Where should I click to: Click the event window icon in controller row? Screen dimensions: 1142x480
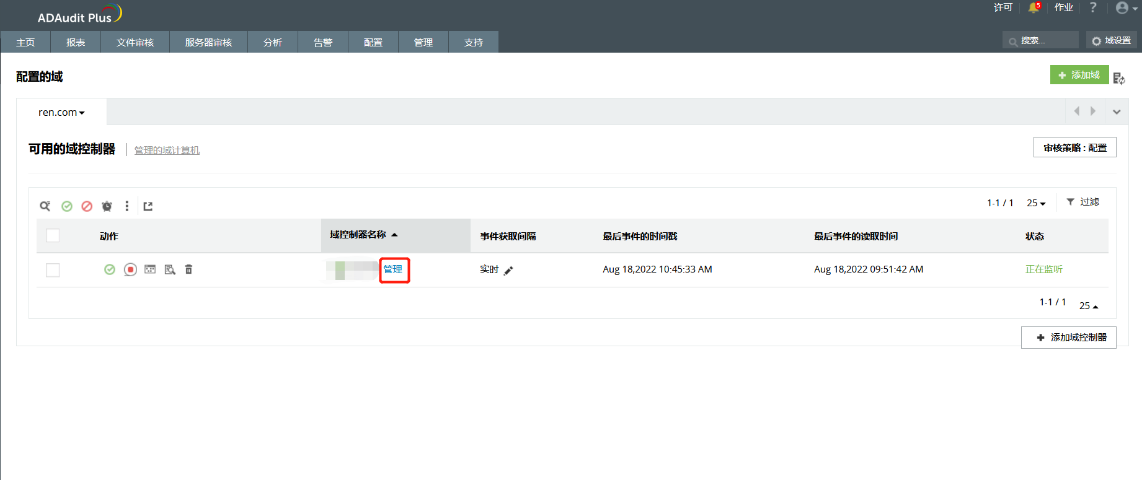[x=150, y=269]
